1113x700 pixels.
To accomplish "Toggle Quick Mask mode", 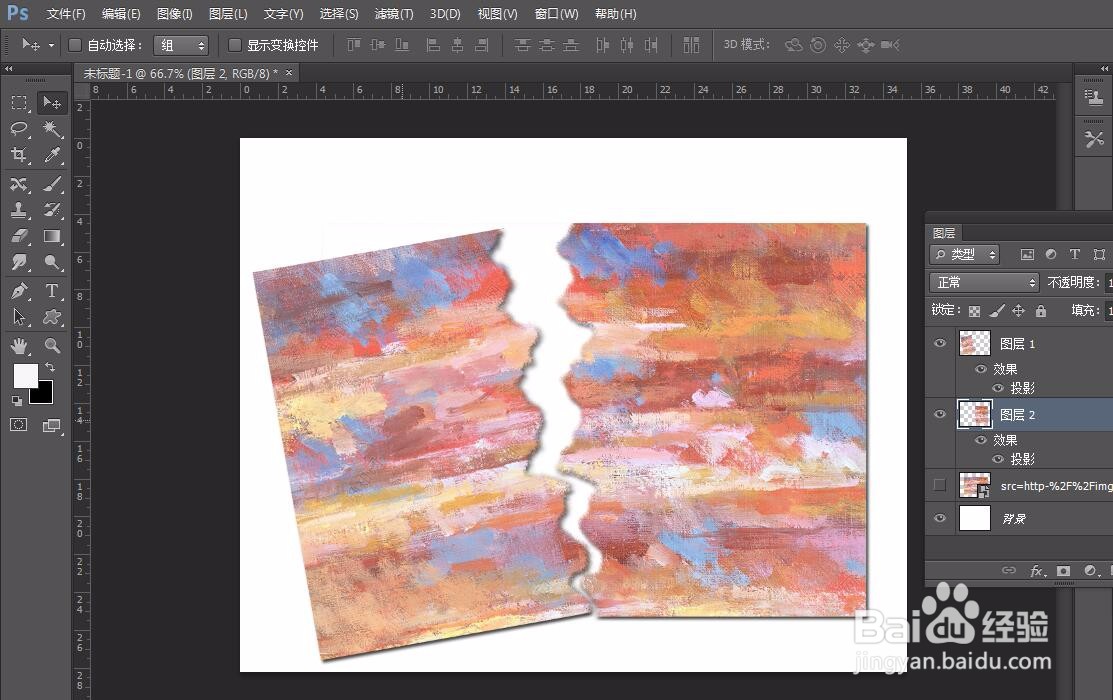I will click(19, 425).
